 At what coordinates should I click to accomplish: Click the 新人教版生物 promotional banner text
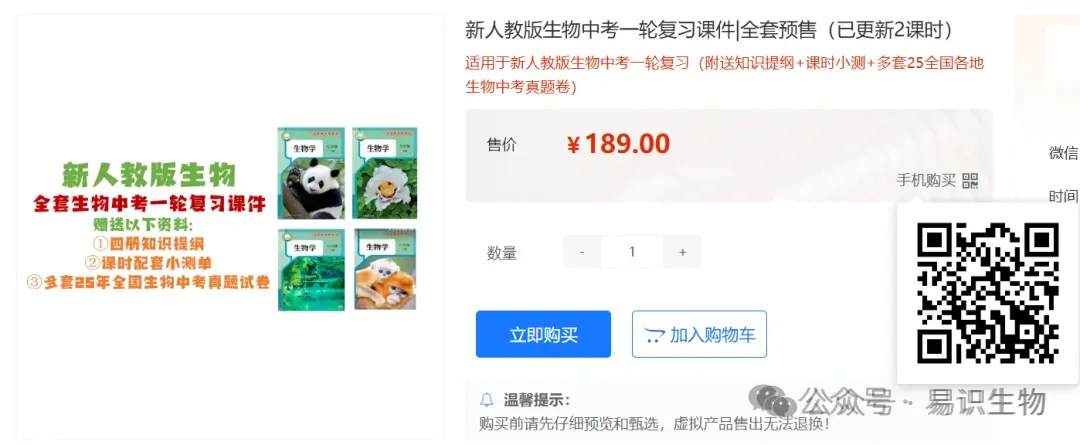[149, 175]
